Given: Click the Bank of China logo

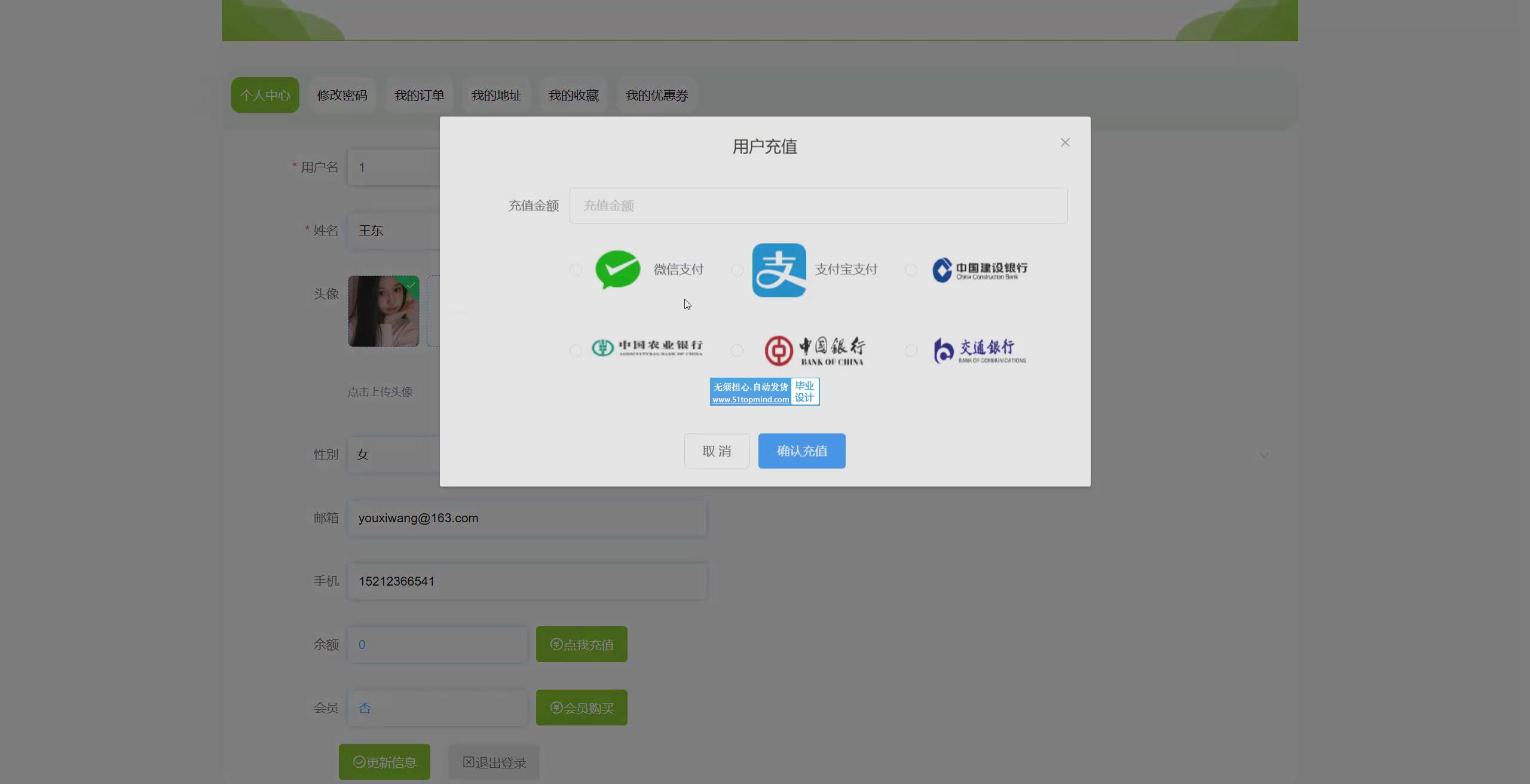Looking at the screenshot, I should click(x=815, y=351).
